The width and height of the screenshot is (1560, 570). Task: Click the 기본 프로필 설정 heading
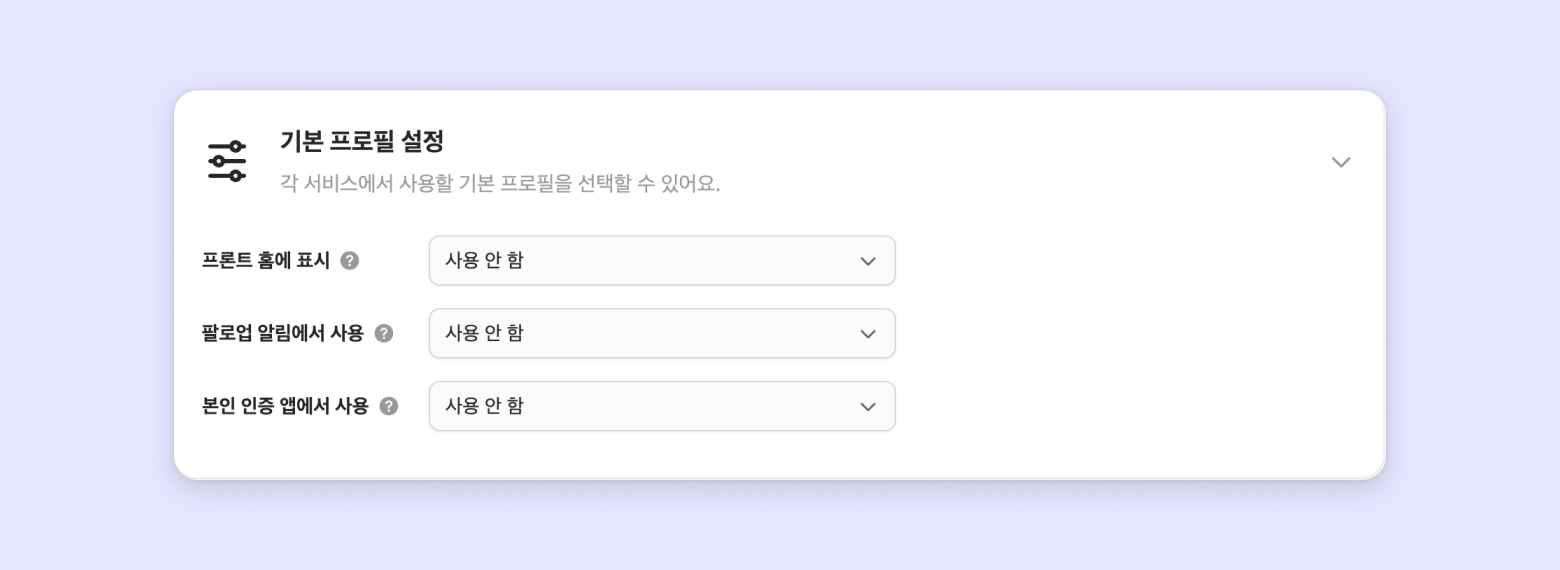(x=361, y=141)
